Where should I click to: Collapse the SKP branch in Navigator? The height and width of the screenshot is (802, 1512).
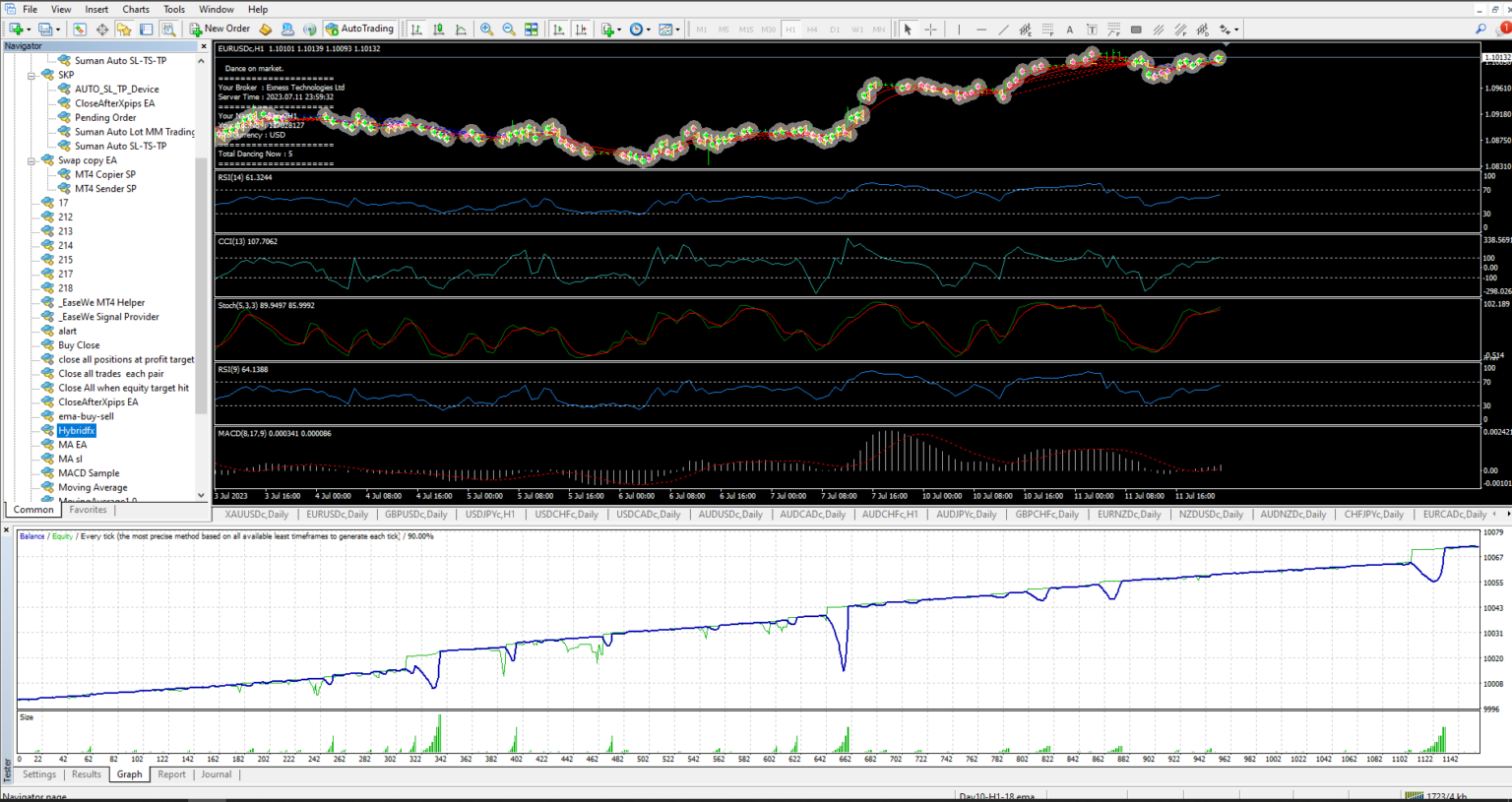(32, 74)
